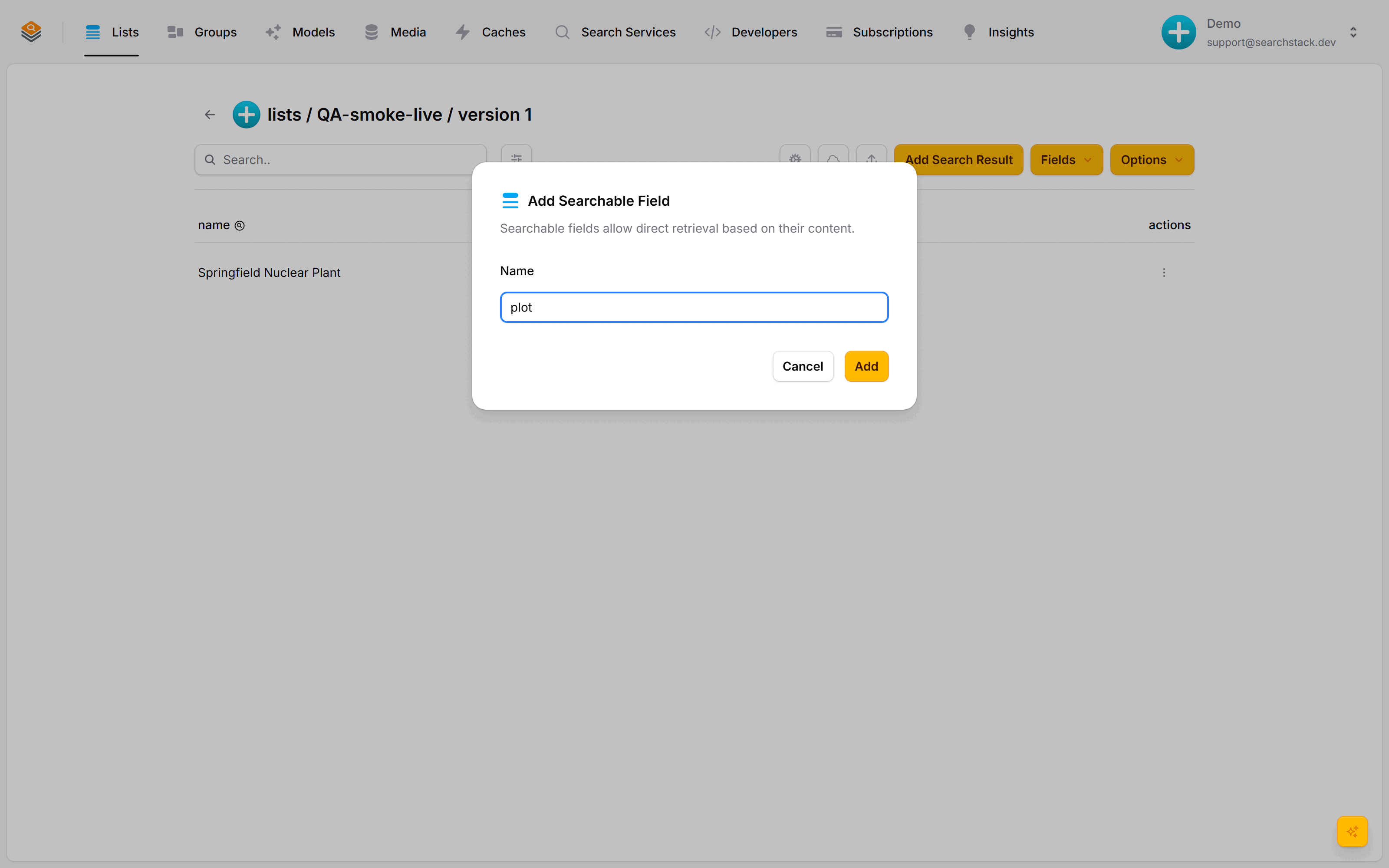Focus the Search.. input field
Viewport: 1389px width, 868px height.
(x=340, y=160)
